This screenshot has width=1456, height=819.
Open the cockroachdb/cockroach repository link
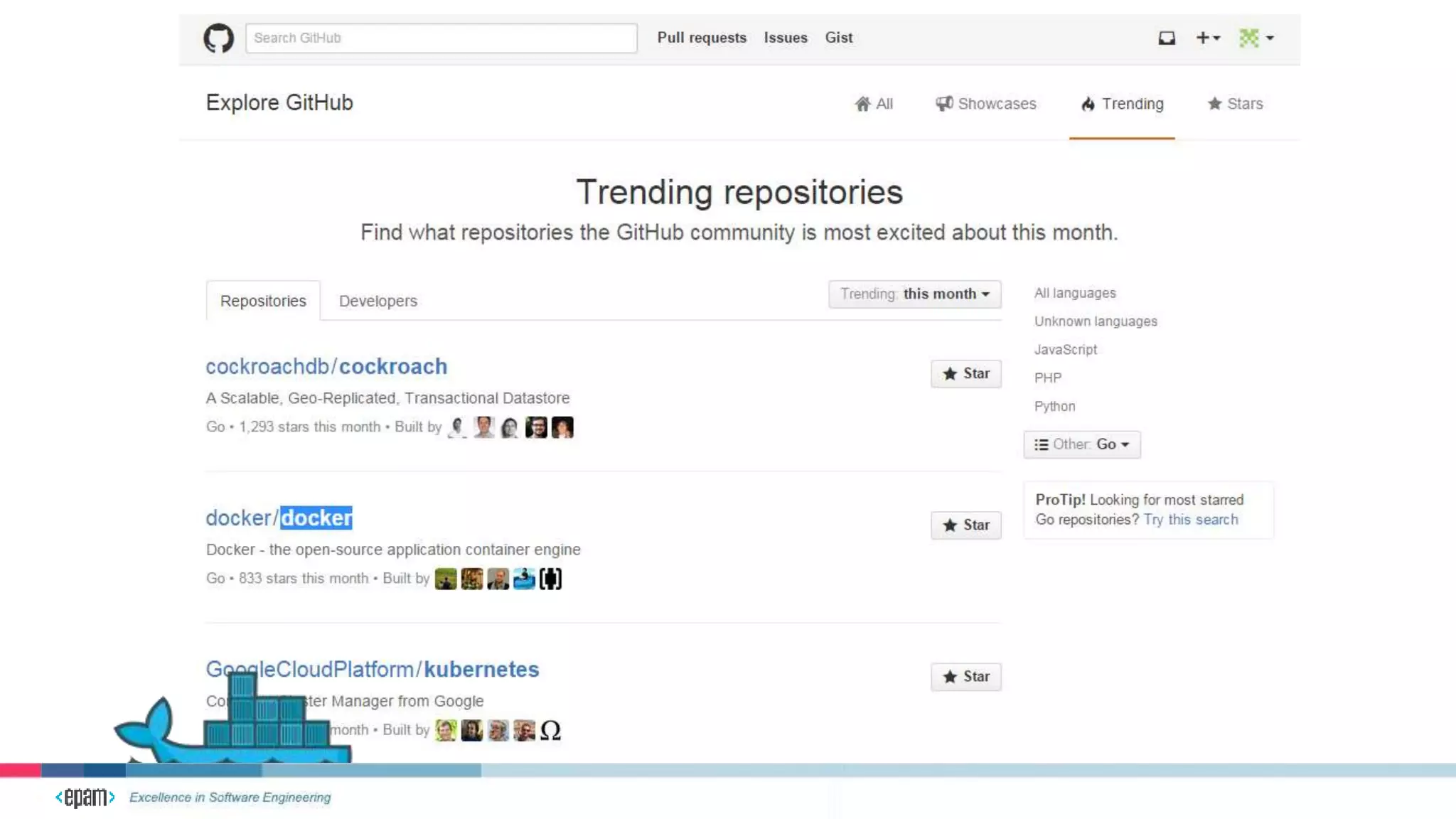point(326,367)
